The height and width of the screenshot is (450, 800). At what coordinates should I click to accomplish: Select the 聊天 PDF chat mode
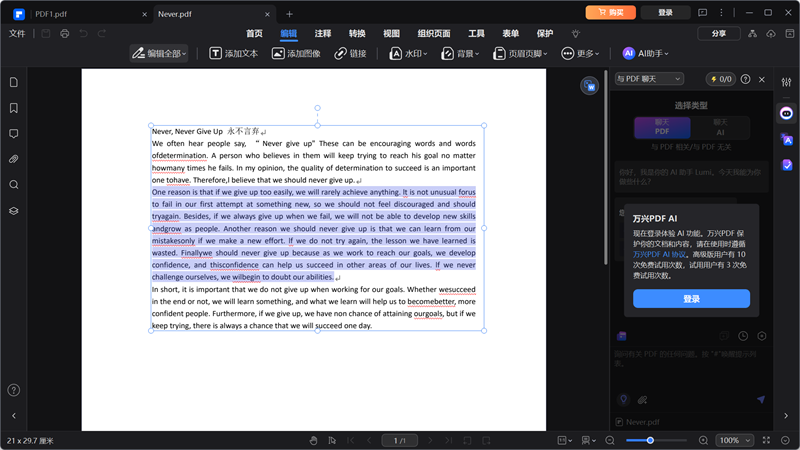662,127
